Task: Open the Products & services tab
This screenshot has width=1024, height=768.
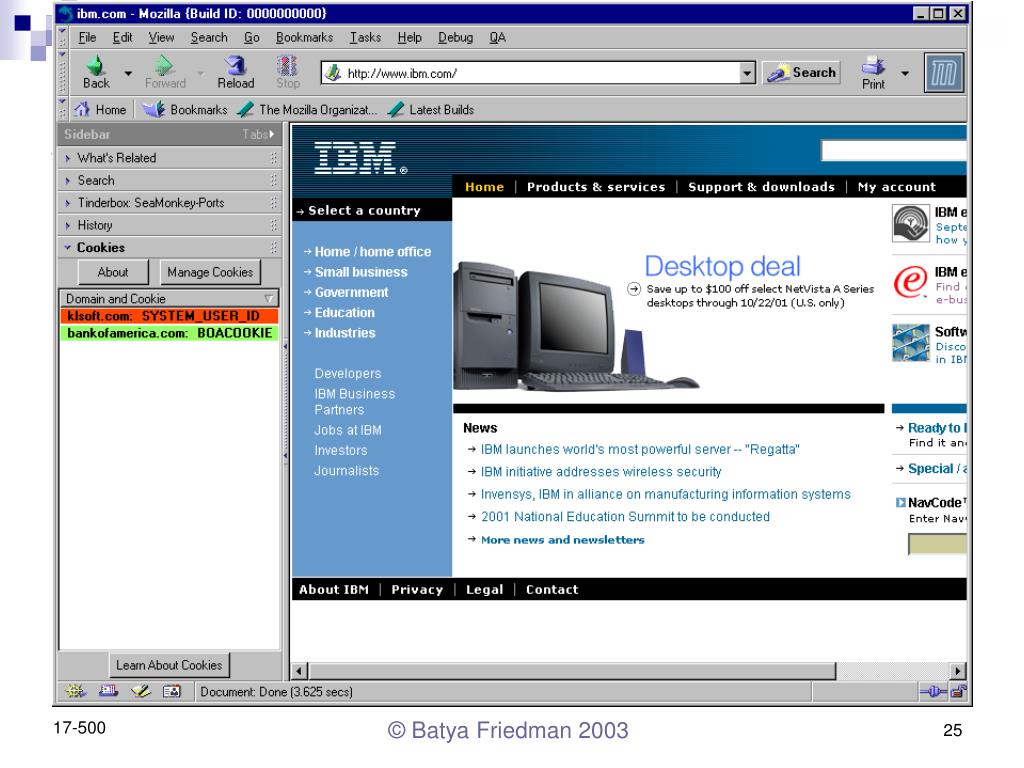Action: click(x=596, y=187)
